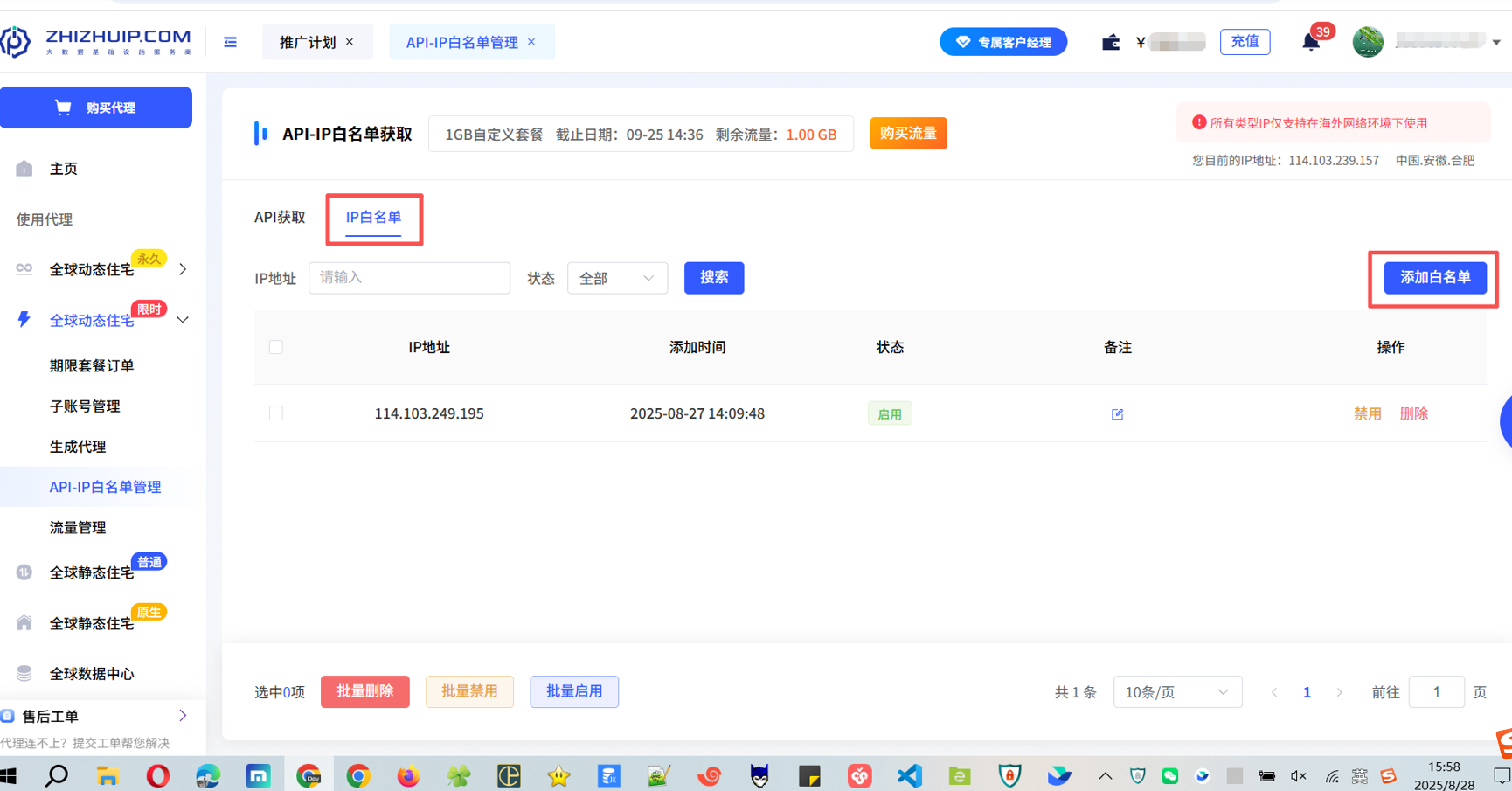Toggle the muted volume tray icon
This screenshot has width=1512, height=791.
(x=1299, y=775)
